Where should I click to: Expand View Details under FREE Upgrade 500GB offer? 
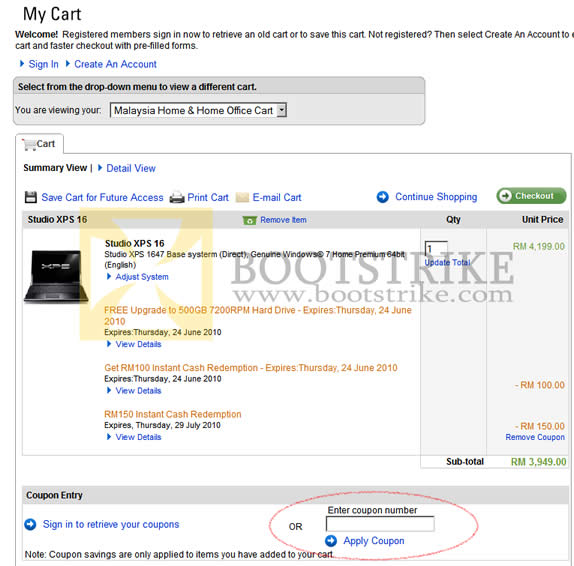(x=138, y=344)
